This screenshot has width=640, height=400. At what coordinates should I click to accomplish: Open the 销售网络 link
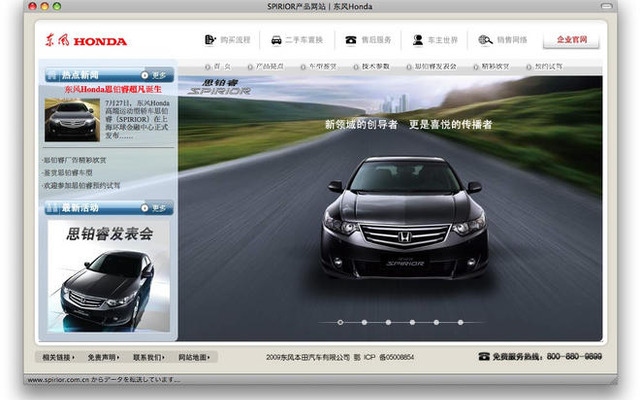coord(512,40)
